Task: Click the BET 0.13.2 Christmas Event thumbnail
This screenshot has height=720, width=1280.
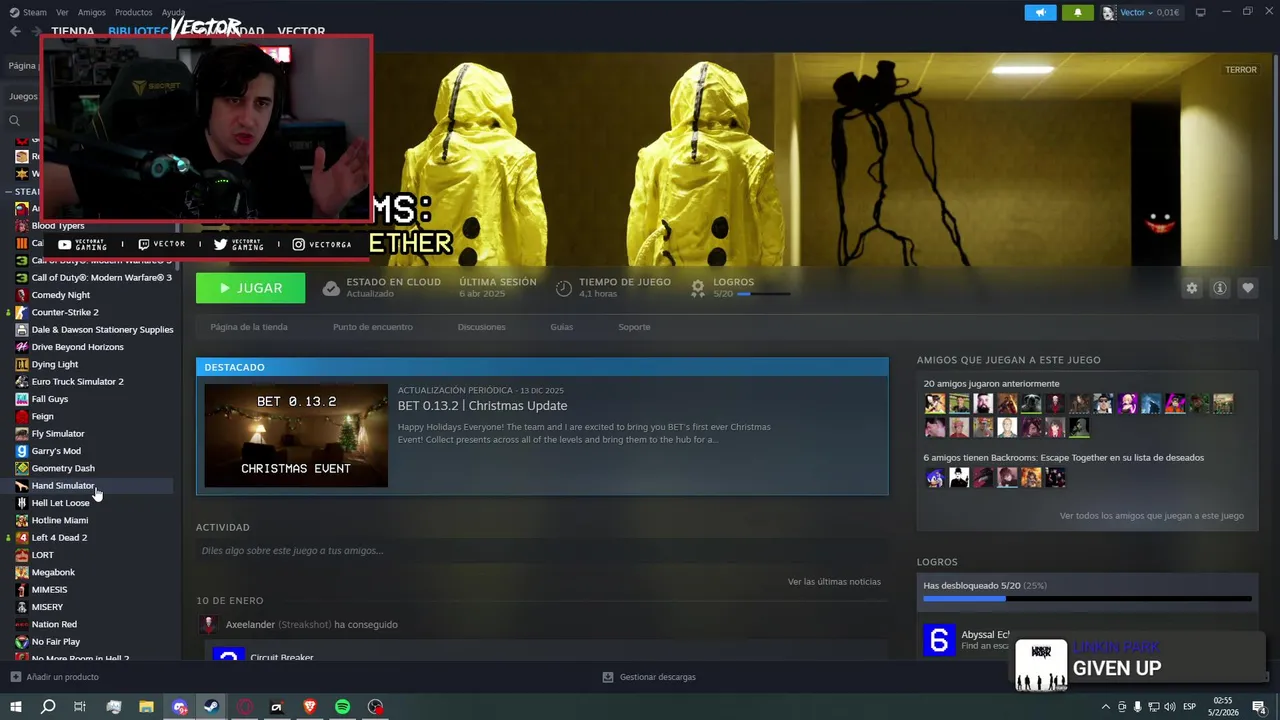Action: coord(296,436)
